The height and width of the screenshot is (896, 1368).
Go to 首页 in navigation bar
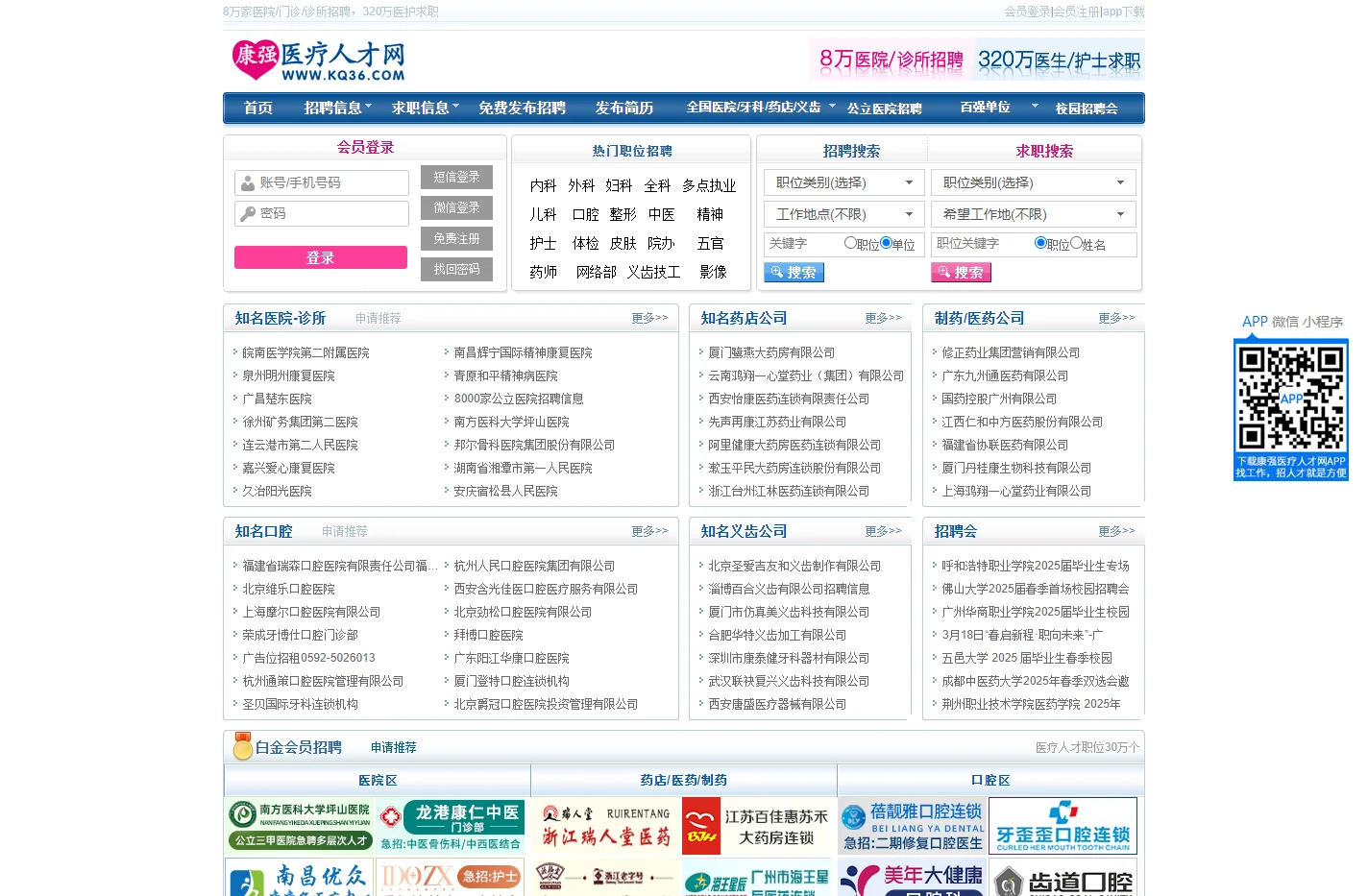point(258,108)
